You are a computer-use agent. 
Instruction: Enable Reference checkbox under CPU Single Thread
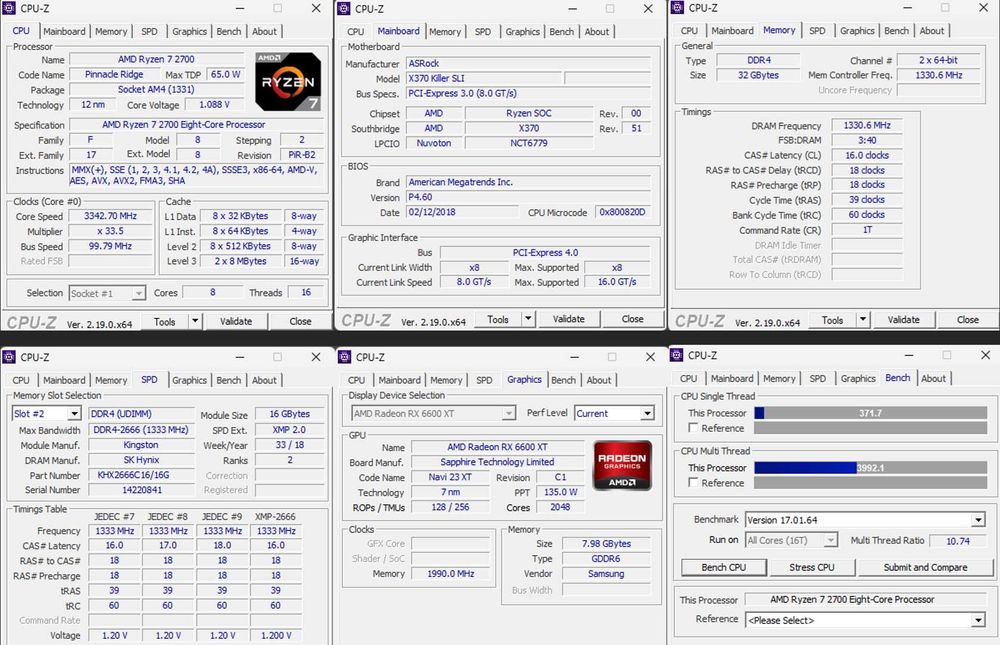pyautogui.click(x=694, y=428)
